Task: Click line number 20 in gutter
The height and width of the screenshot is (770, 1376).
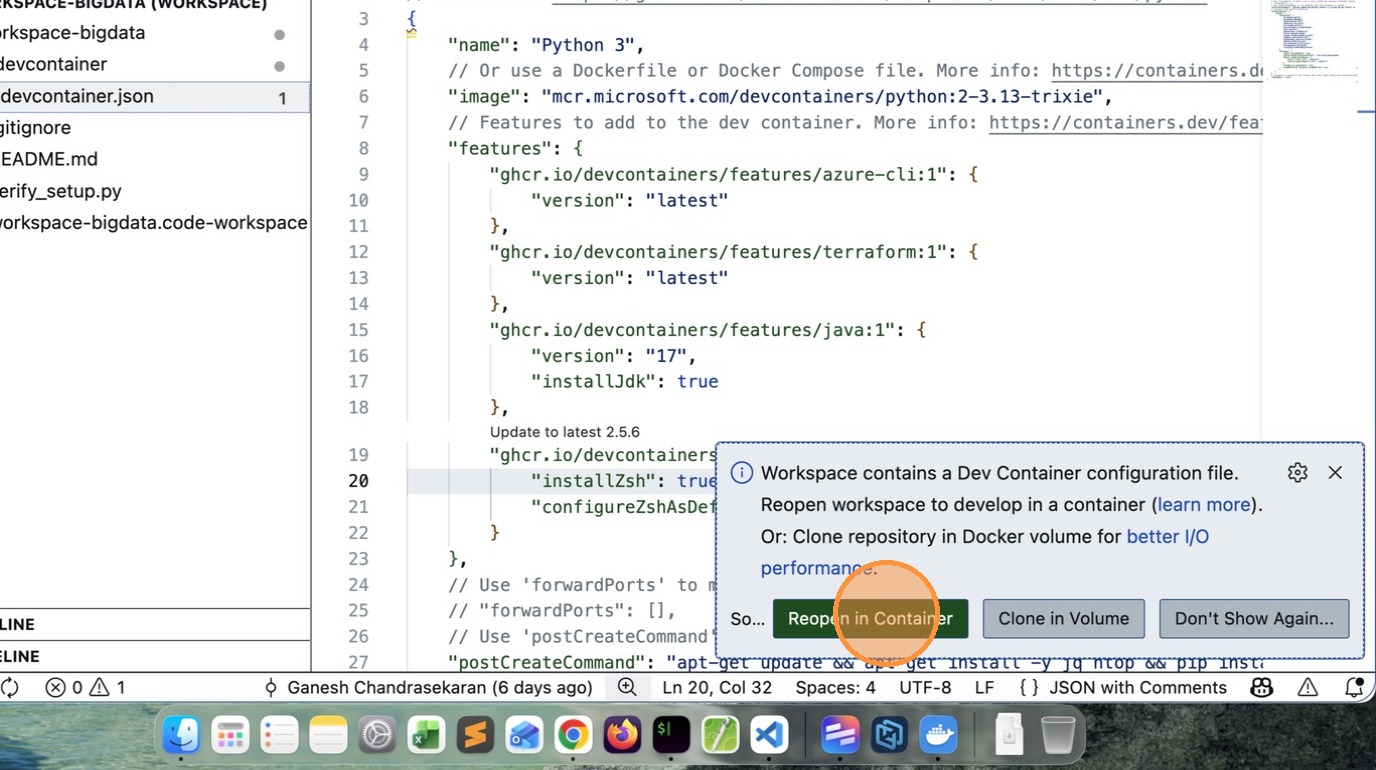Action: [x=358, y=481]
